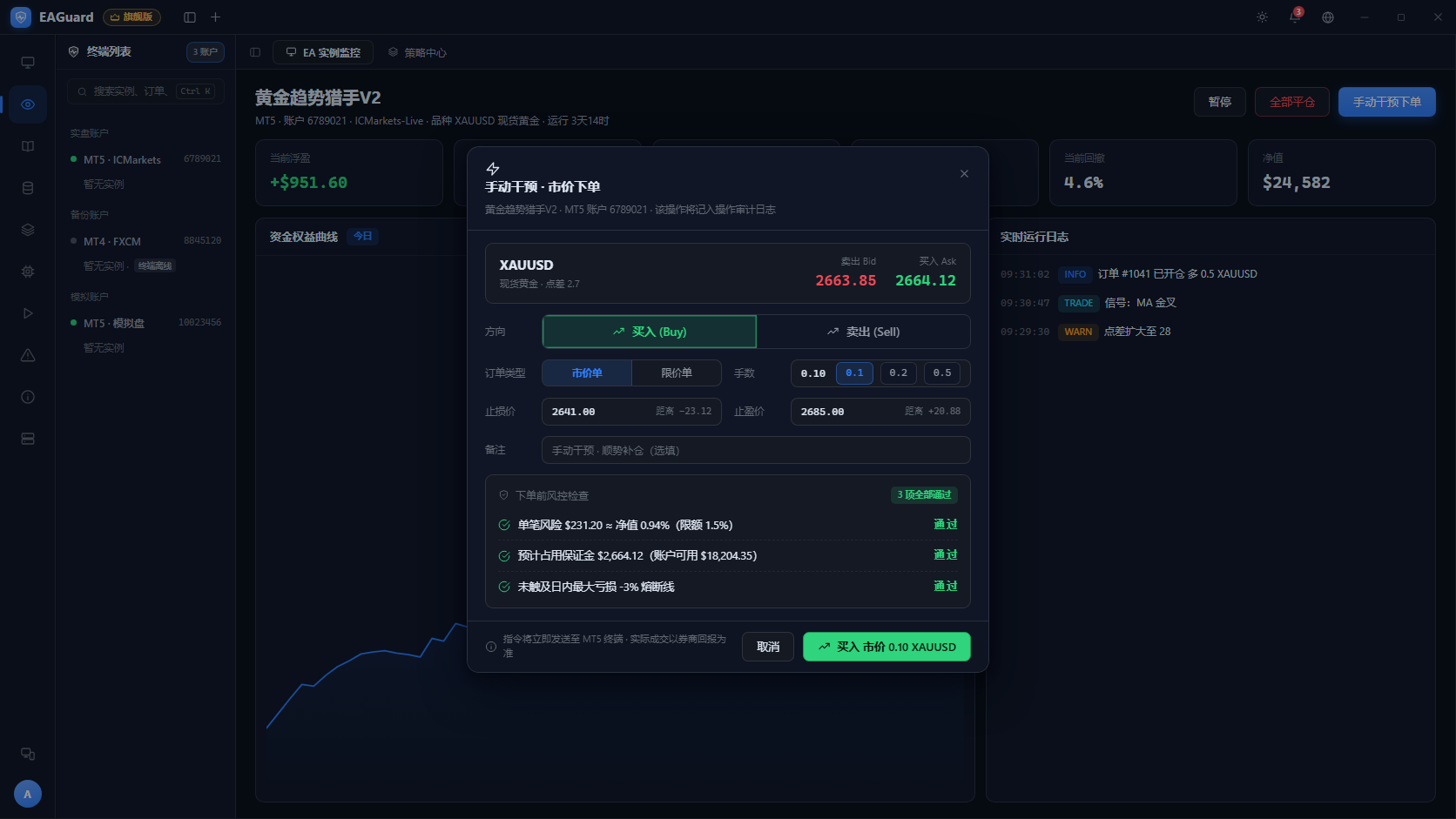Open the user avatar labeled A
The width and height of the screenshot is (1456, 819).
pyautogui.click(x=28, y=794)
